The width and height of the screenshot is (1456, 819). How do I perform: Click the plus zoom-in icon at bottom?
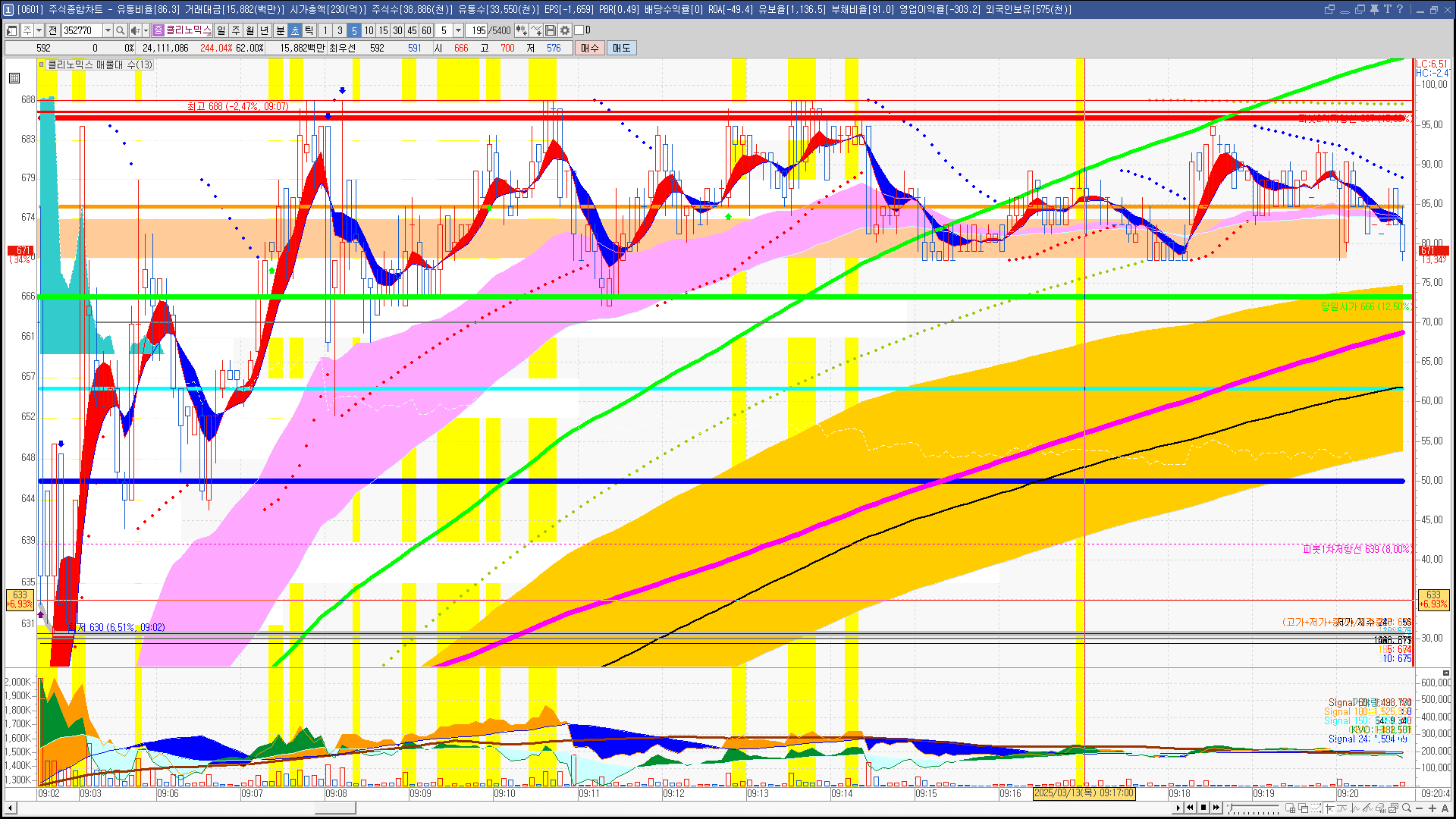[1432, 808]
